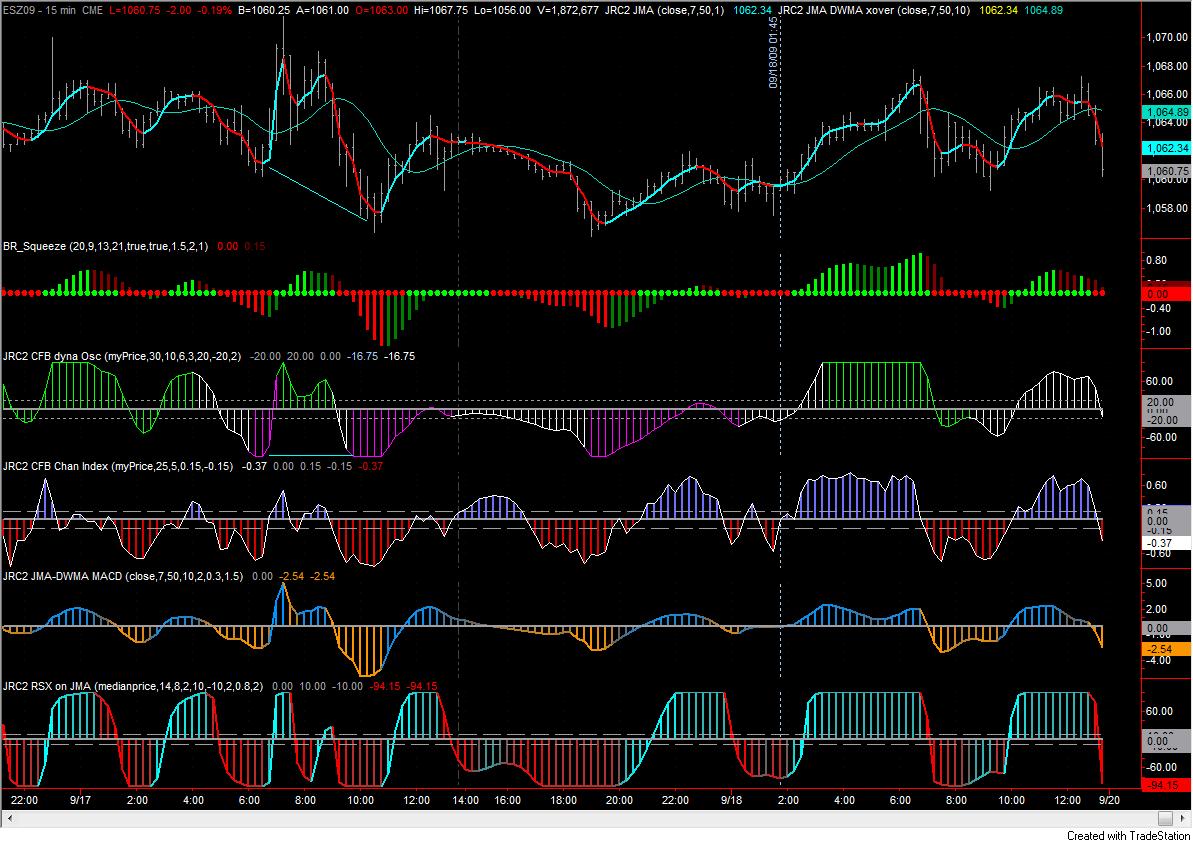Click the 09/18/09 01:45 vertical time marker
The width and height of the screenshot is (1193, 842).
[x=773, y=52]
